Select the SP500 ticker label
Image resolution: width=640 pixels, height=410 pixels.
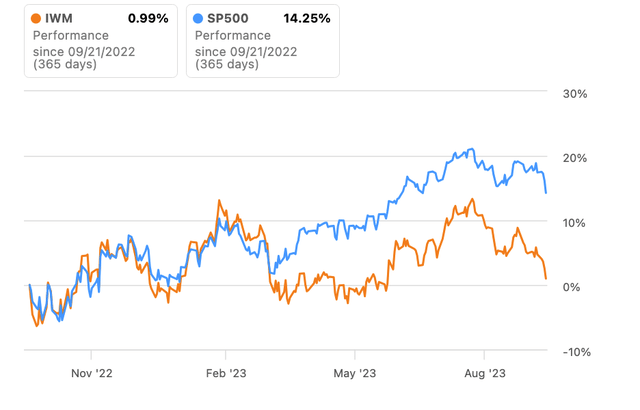(228, 19)
